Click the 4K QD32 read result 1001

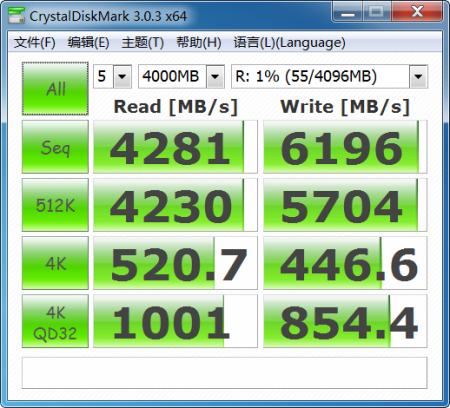(175, 321)
